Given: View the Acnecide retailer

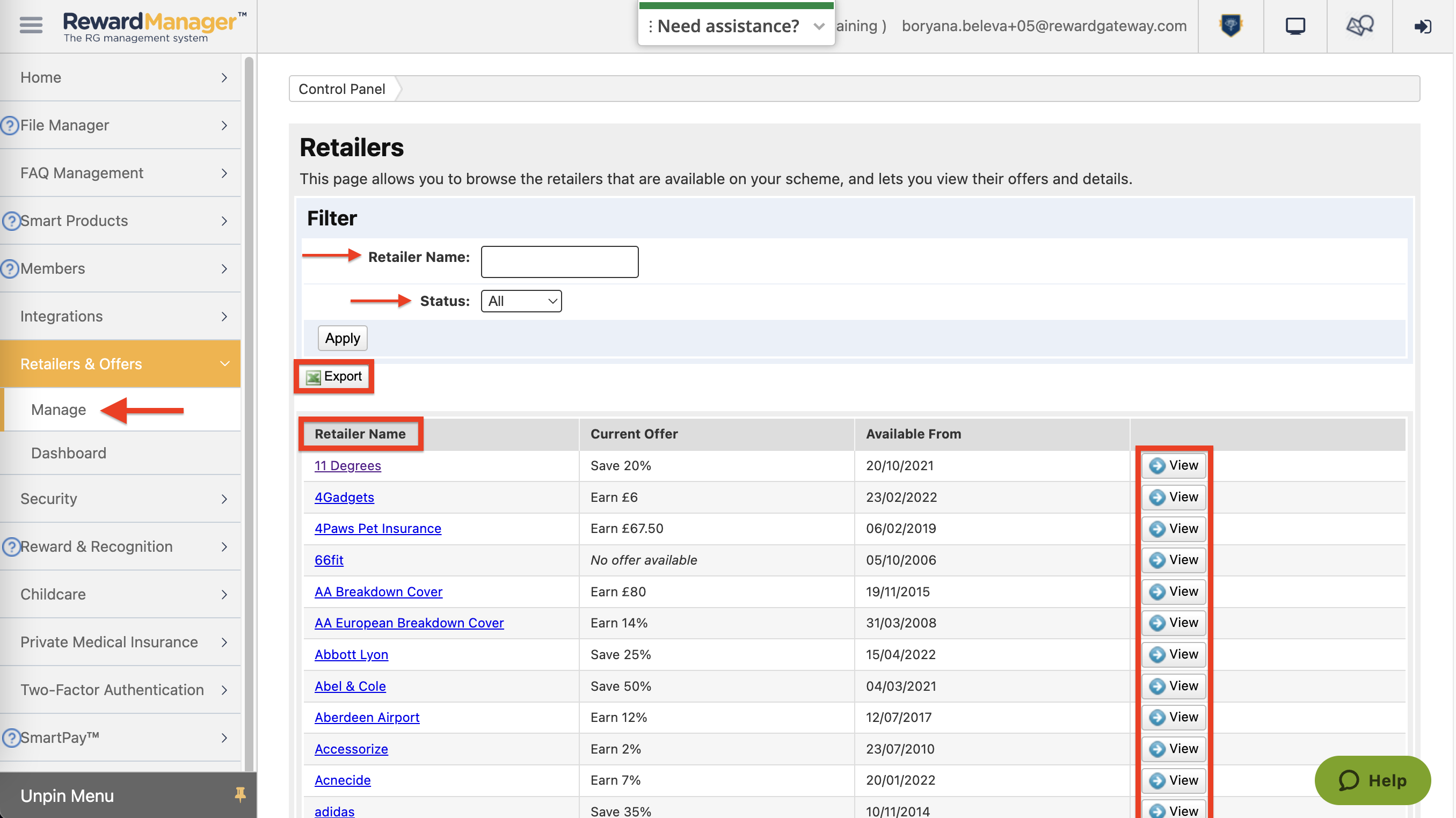Looking at the screenshot, I should coord(1174,780).
